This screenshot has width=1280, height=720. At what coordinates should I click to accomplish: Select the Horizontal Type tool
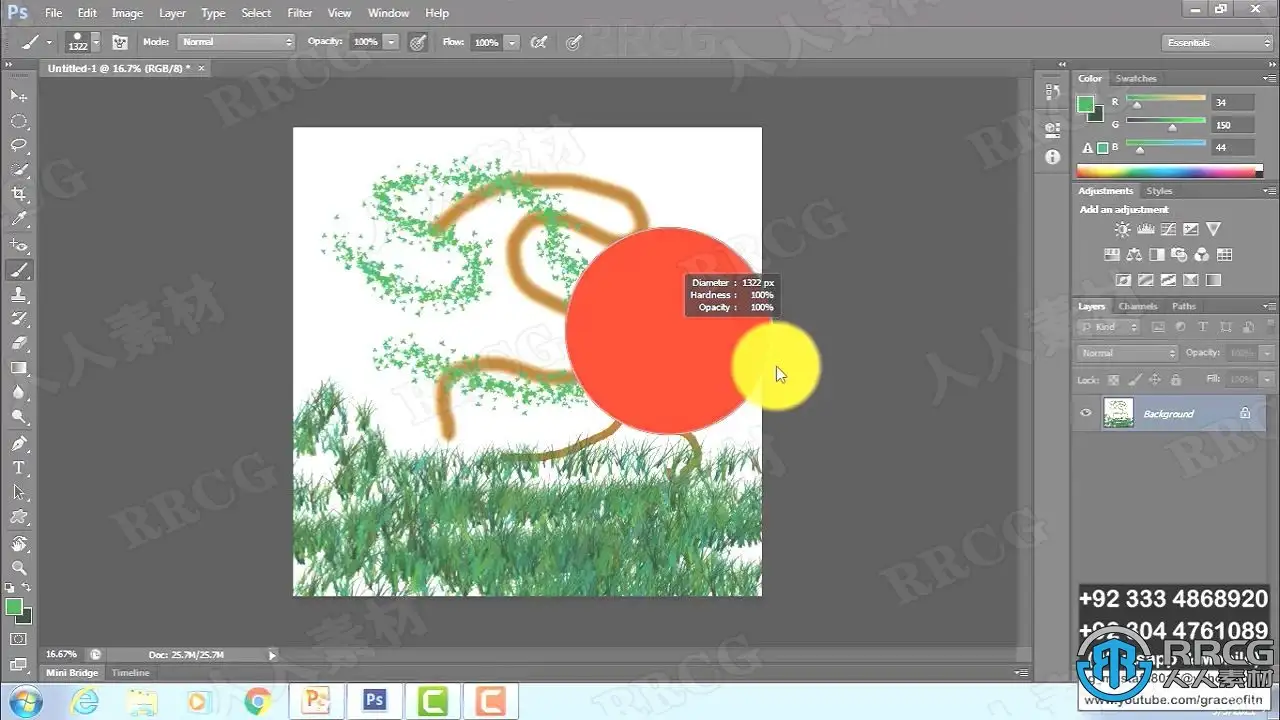pyautogui.click(x=18, y=468)
